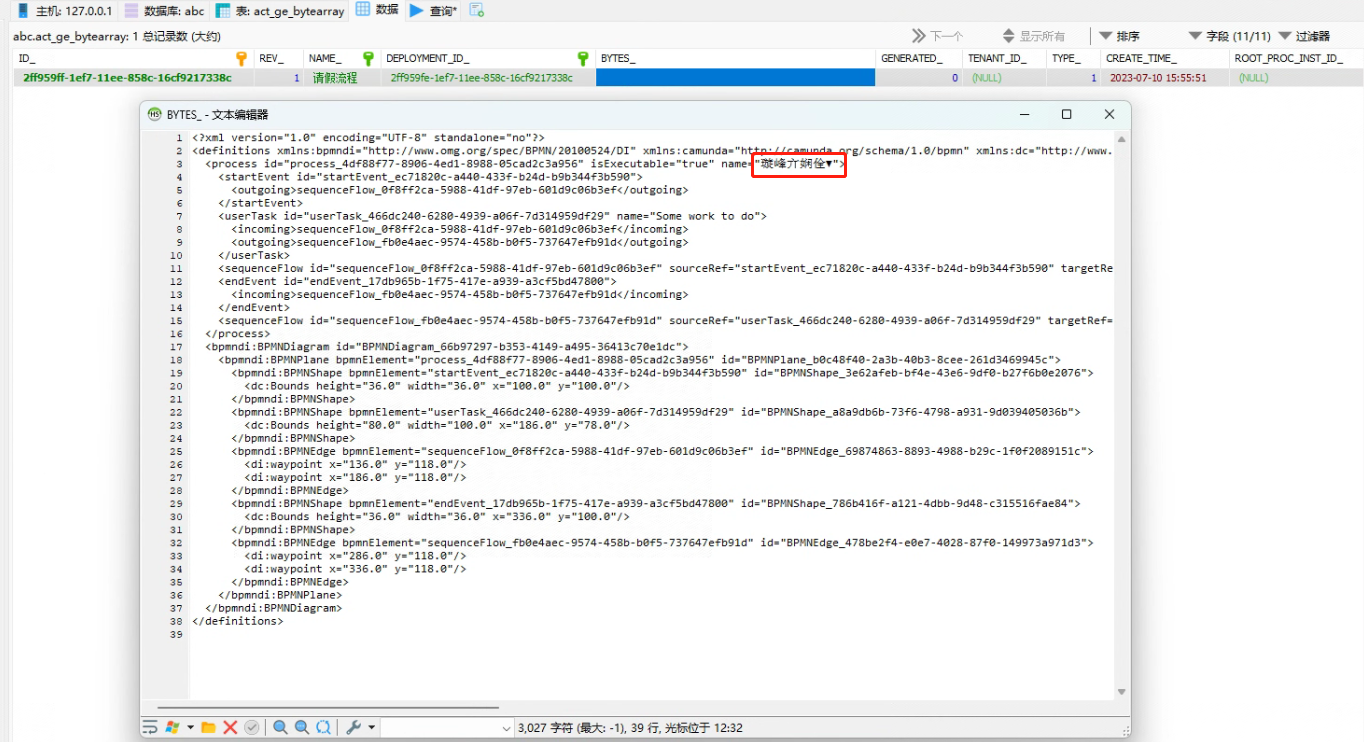
Task: Click line 1 XML declaration text
Action: point(368,137)
